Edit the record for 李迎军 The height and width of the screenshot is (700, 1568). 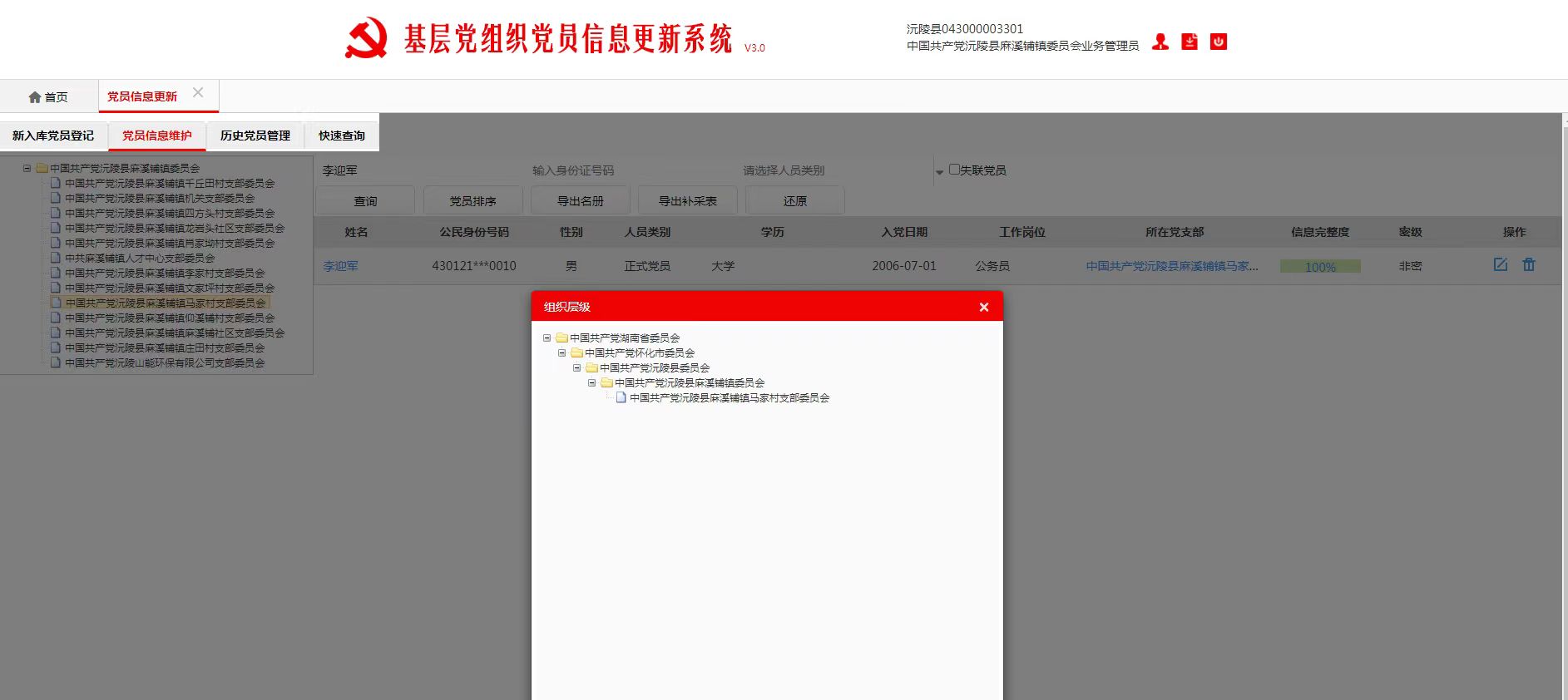point(1501,264)
